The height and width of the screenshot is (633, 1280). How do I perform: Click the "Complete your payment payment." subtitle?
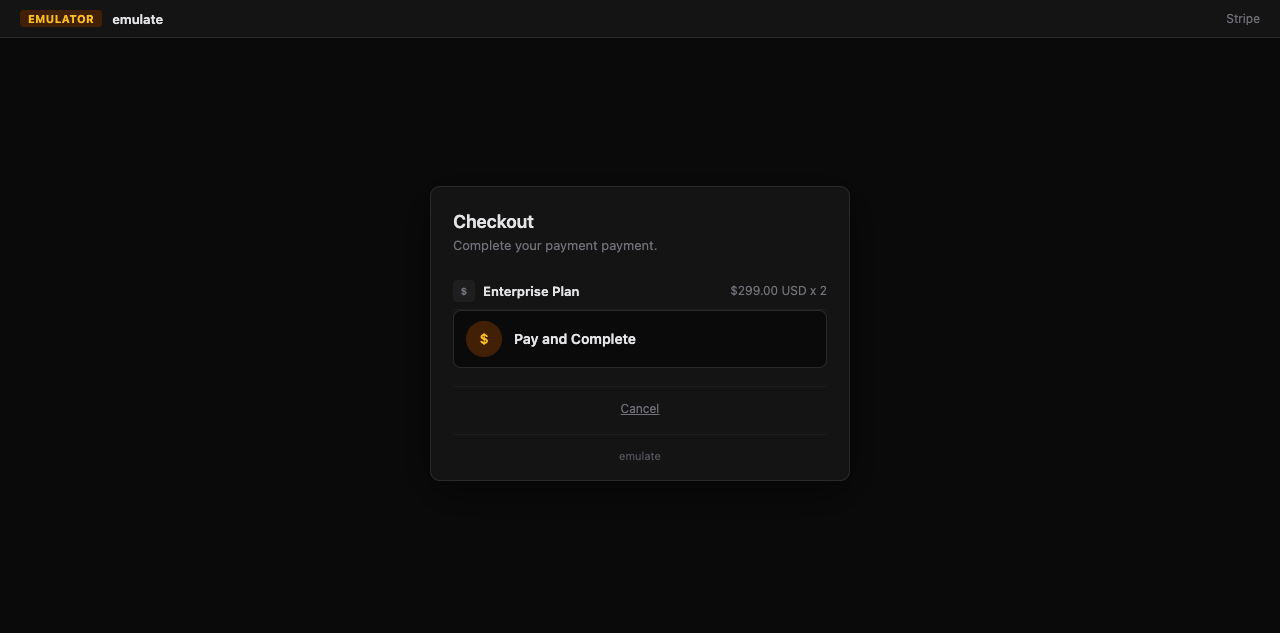555,246
